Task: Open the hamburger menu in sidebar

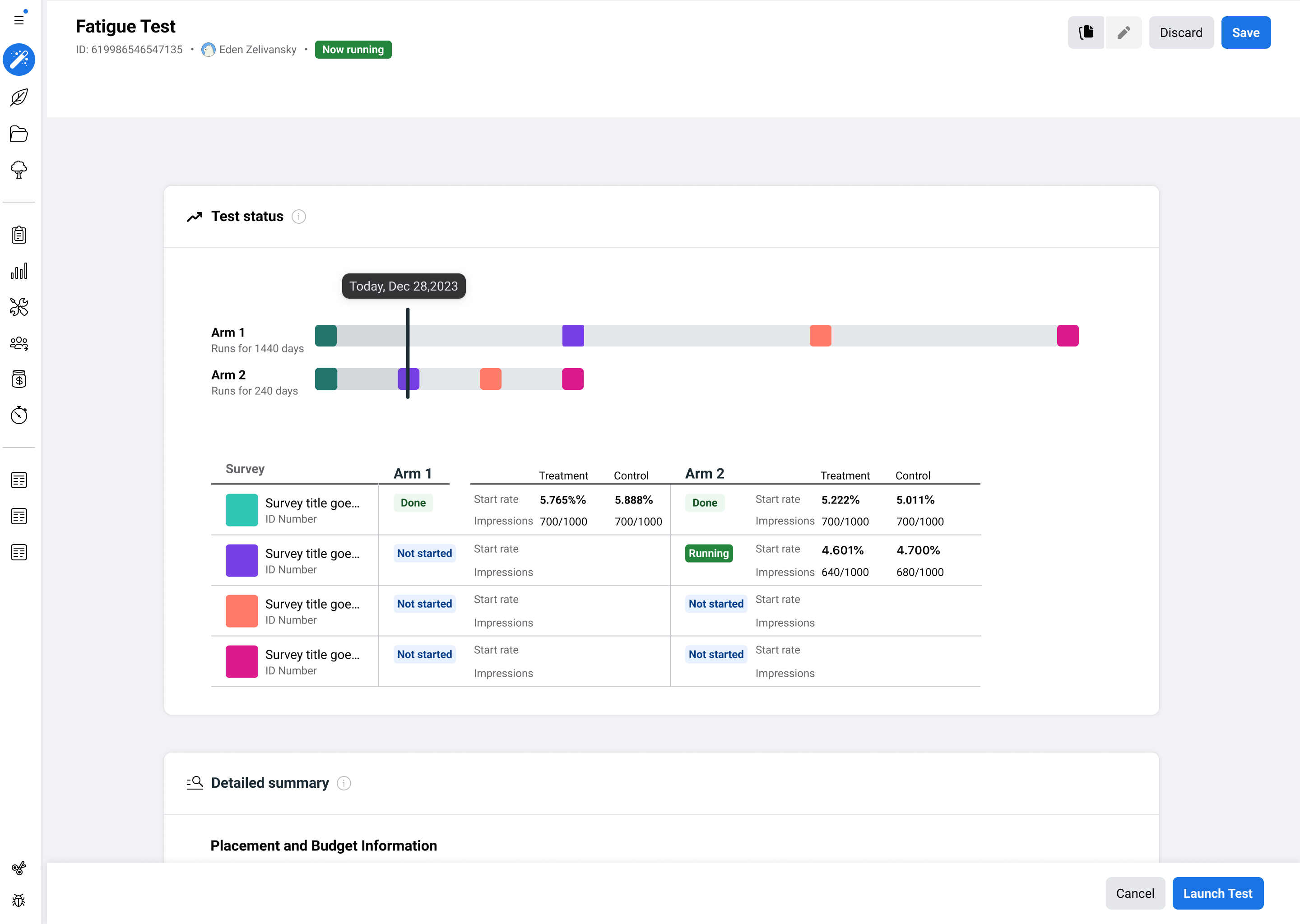Action: tap(19, 20)
